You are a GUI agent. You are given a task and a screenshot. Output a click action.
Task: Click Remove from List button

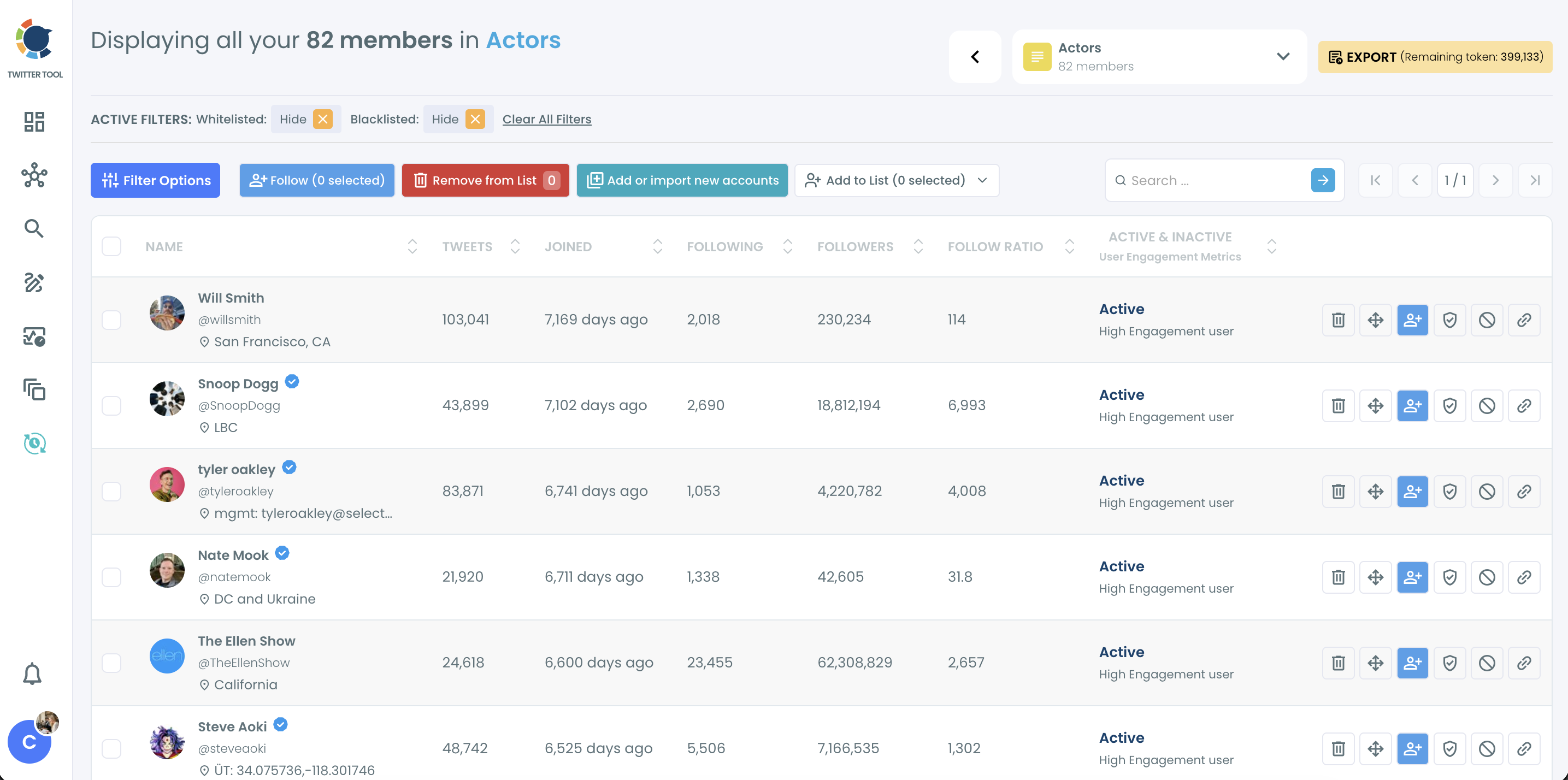tap(485, 180)
